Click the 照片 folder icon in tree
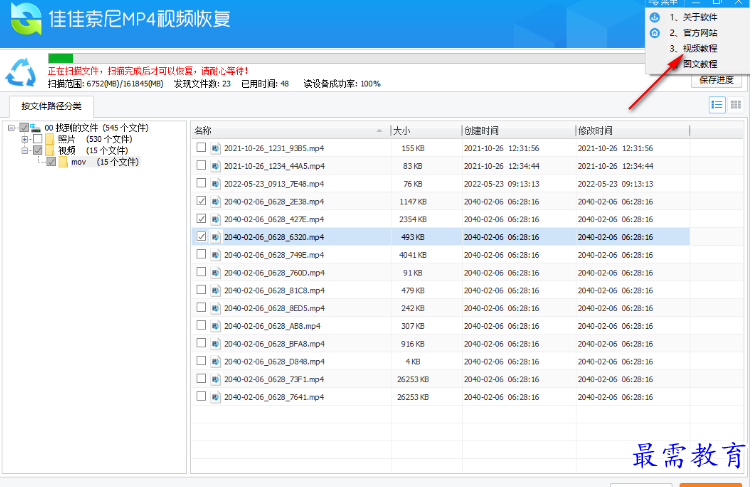 coord(50,139)
